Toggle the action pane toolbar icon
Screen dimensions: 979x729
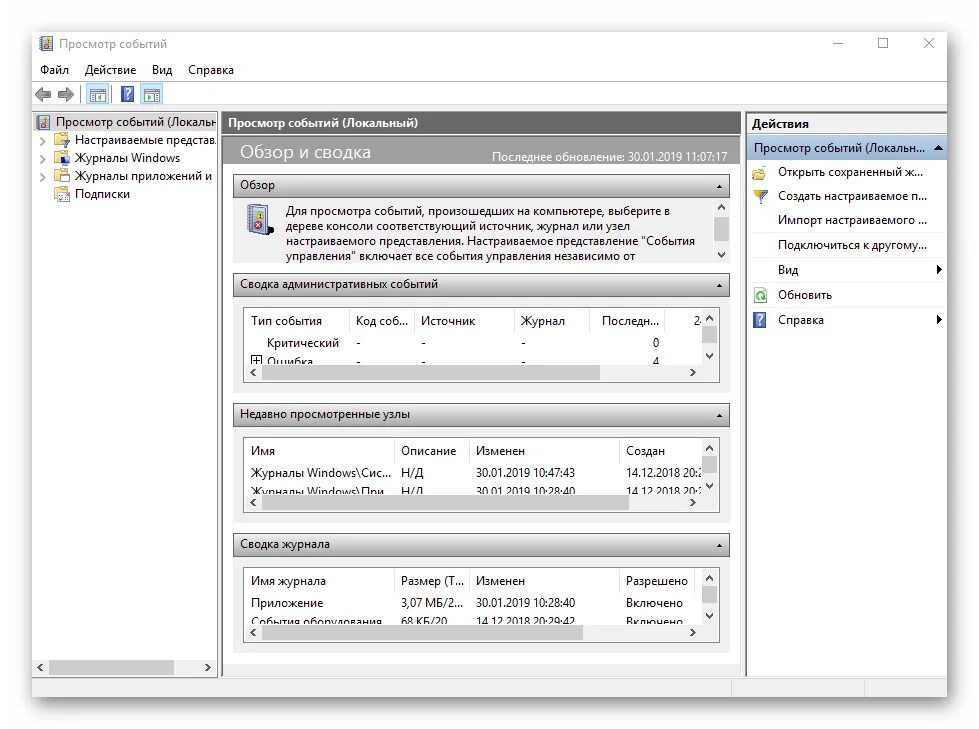pyautogui.click(x=152, y=95)
